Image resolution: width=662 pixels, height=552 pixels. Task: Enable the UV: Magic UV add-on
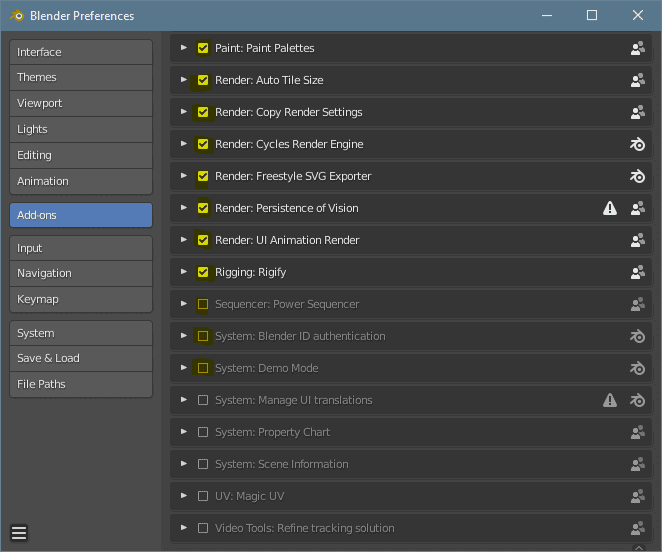tap(203, 496)
